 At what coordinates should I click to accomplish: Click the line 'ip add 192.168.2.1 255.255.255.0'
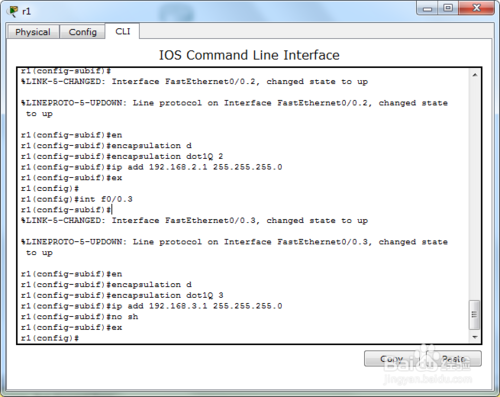(x=151, y=167)
